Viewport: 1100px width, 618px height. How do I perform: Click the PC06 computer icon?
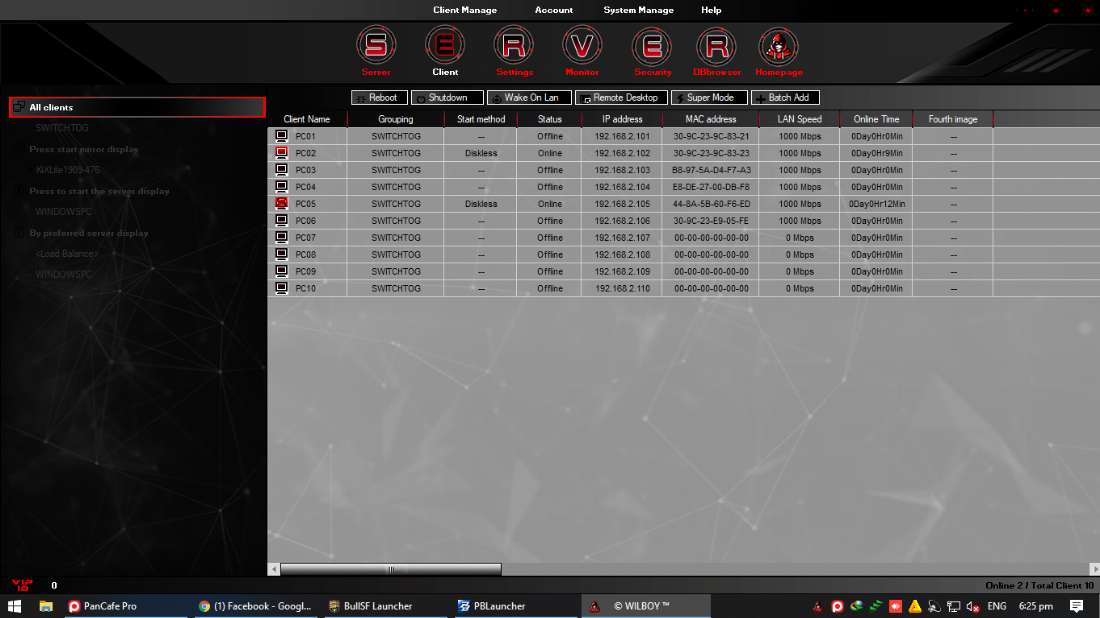click(281, 220)
